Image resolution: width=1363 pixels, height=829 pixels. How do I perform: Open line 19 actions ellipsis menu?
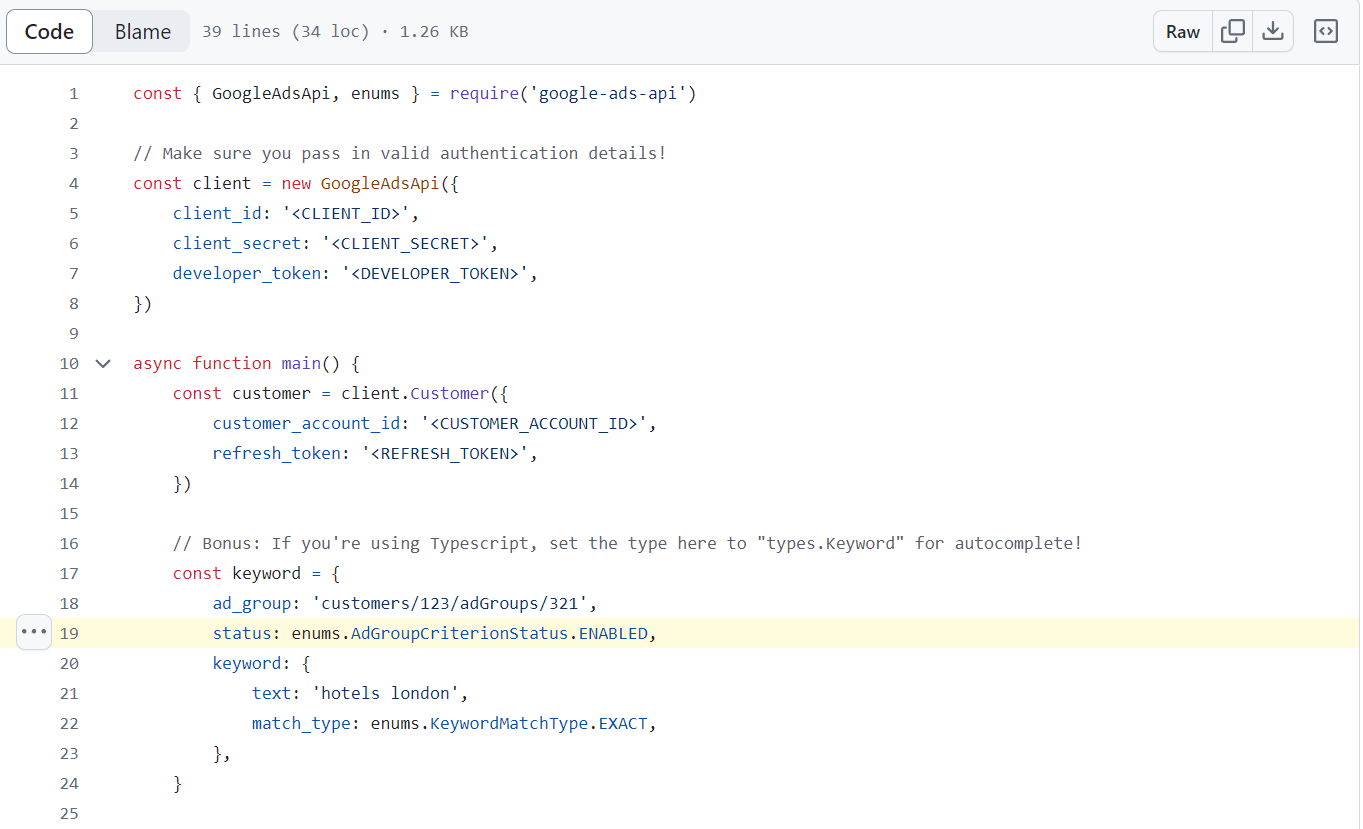coord(34,632)
